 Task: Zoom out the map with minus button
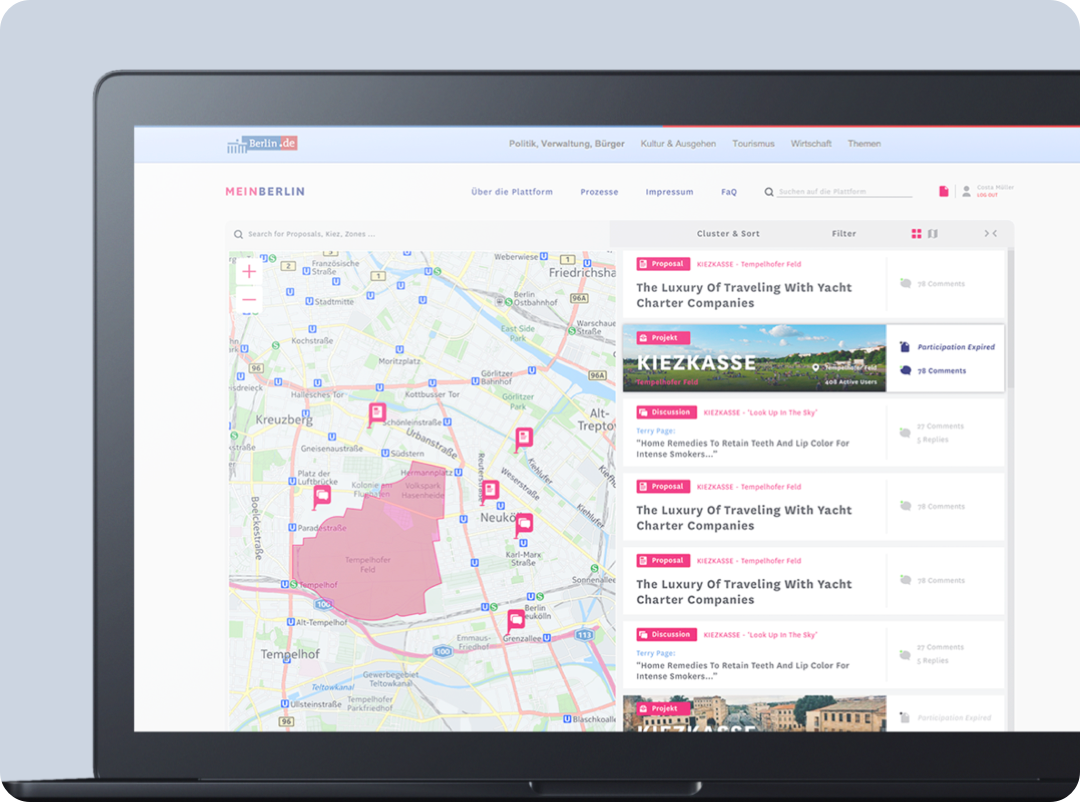(249, 300)
